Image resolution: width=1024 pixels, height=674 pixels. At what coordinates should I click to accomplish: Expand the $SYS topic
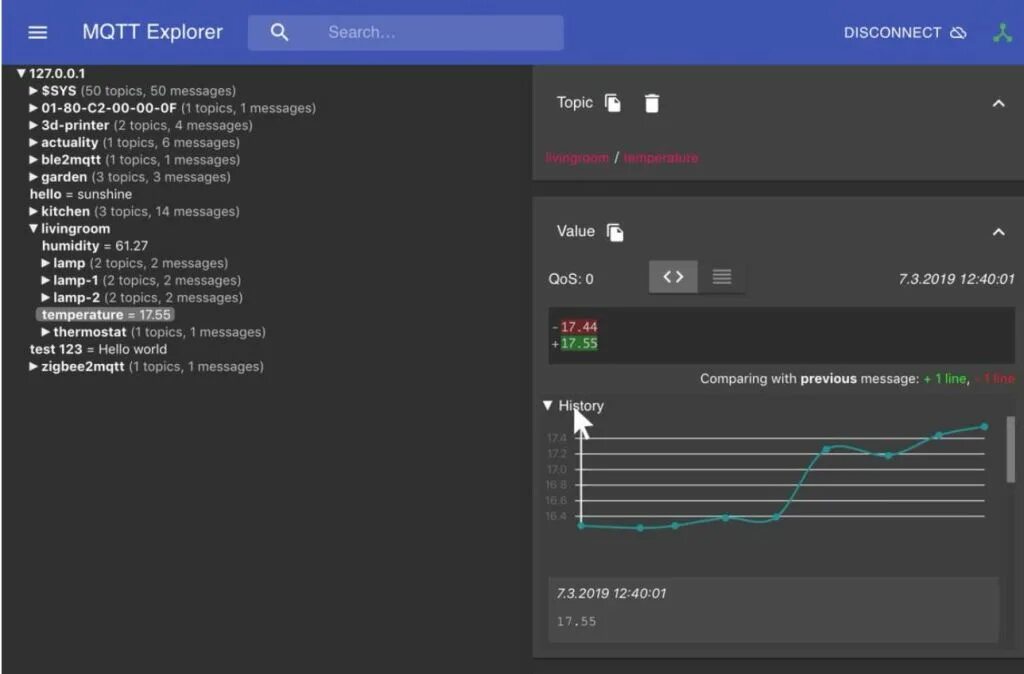pyautogui.click(x=33, y=91)
